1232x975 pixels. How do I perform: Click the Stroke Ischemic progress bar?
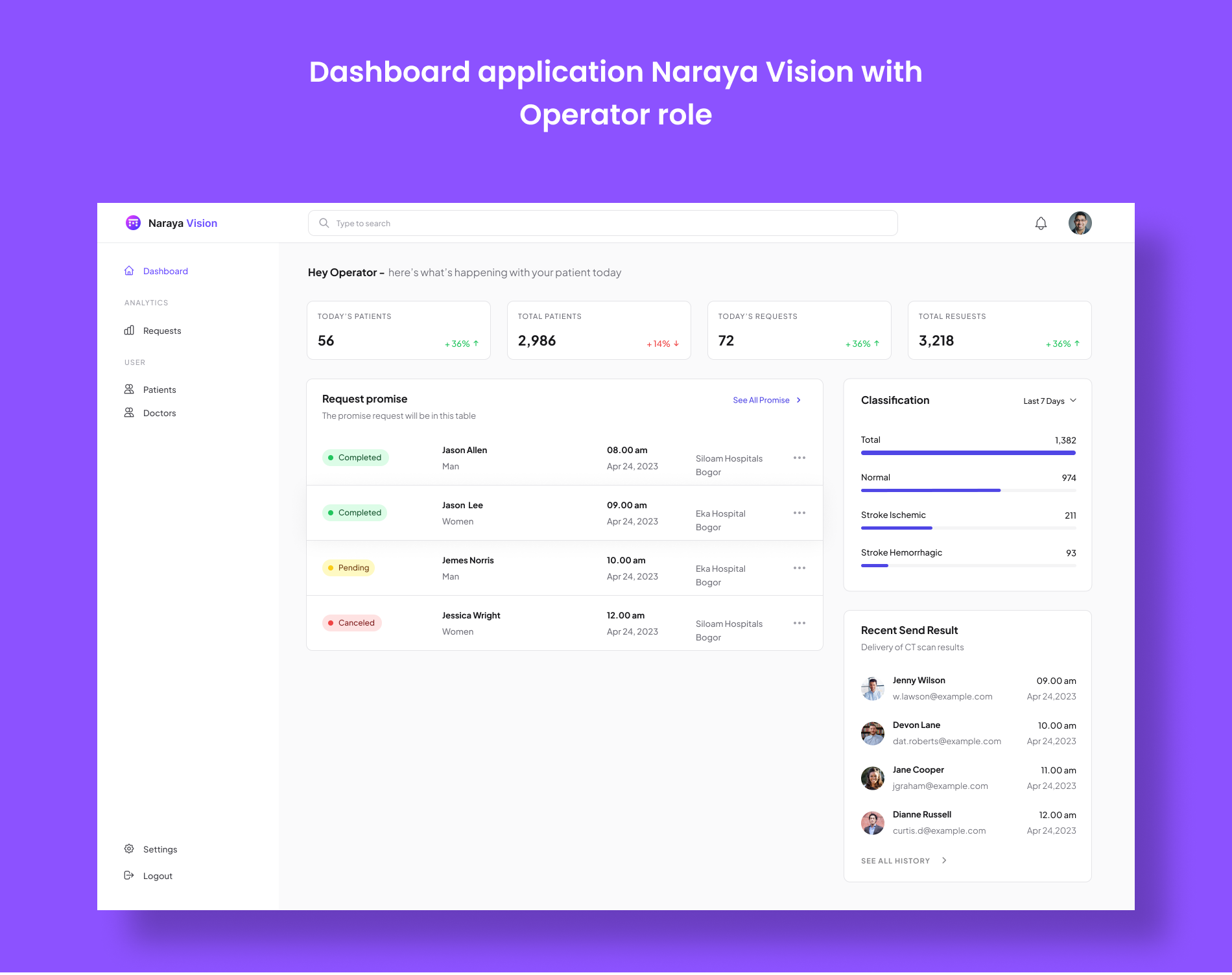[968, 528]
